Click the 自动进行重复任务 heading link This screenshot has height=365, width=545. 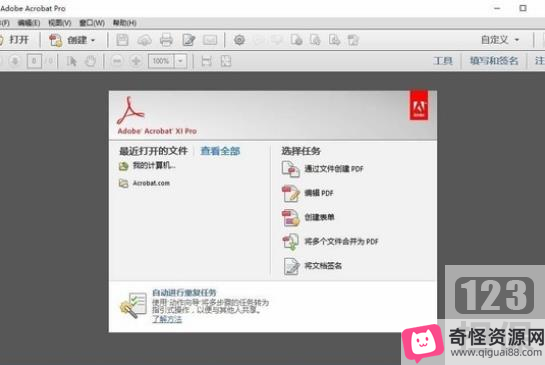(x=184, y=293)
